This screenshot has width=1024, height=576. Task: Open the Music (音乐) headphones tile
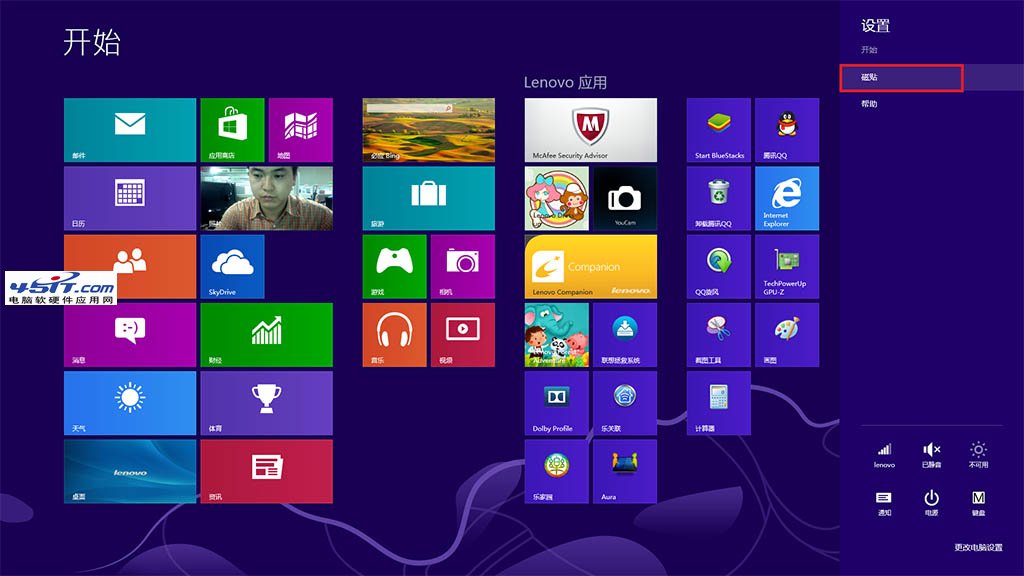point(394,334)
